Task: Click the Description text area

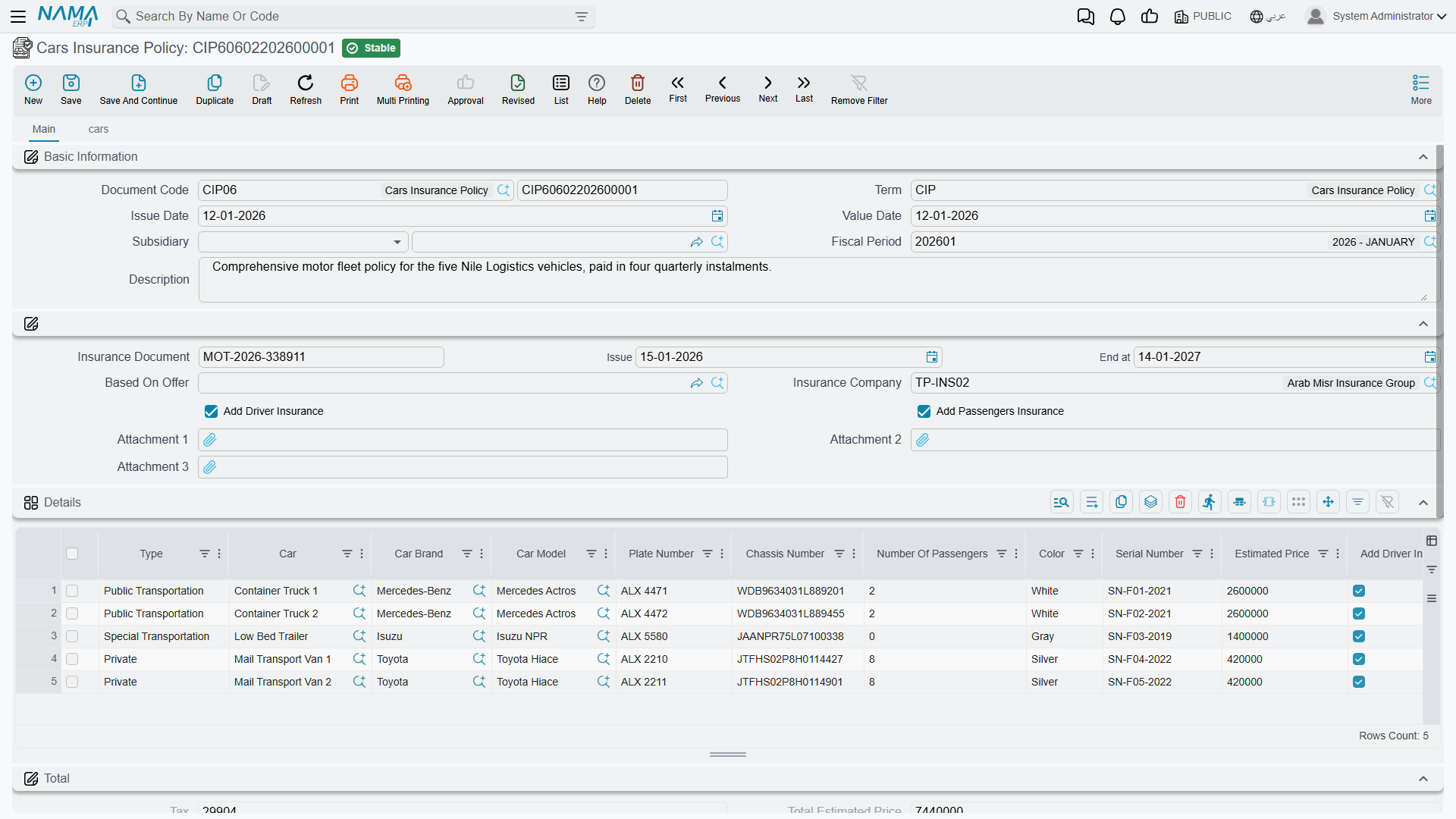Action: coord(818,280)
